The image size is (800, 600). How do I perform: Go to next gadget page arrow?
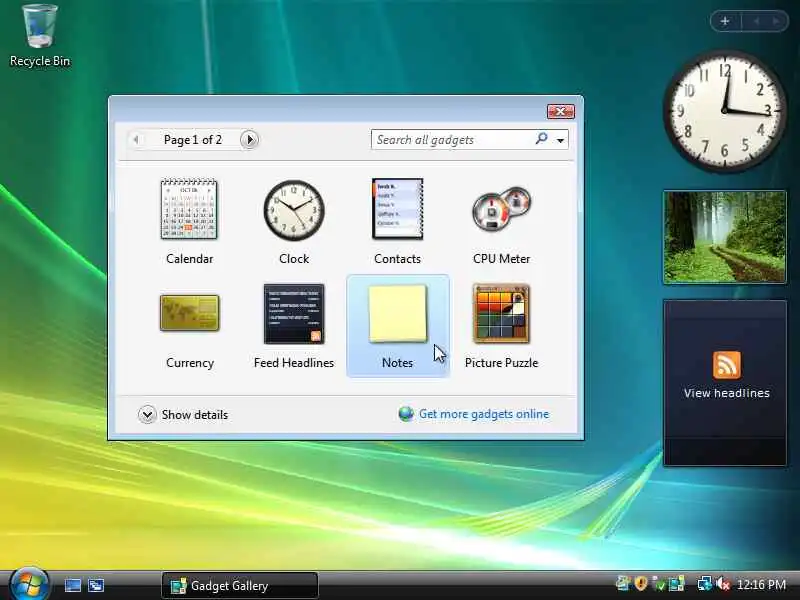[249, 139]
